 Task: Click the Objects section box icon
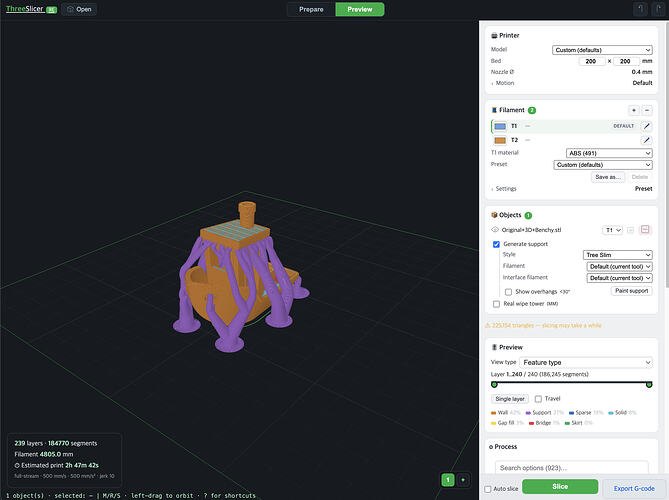[494, 215]
